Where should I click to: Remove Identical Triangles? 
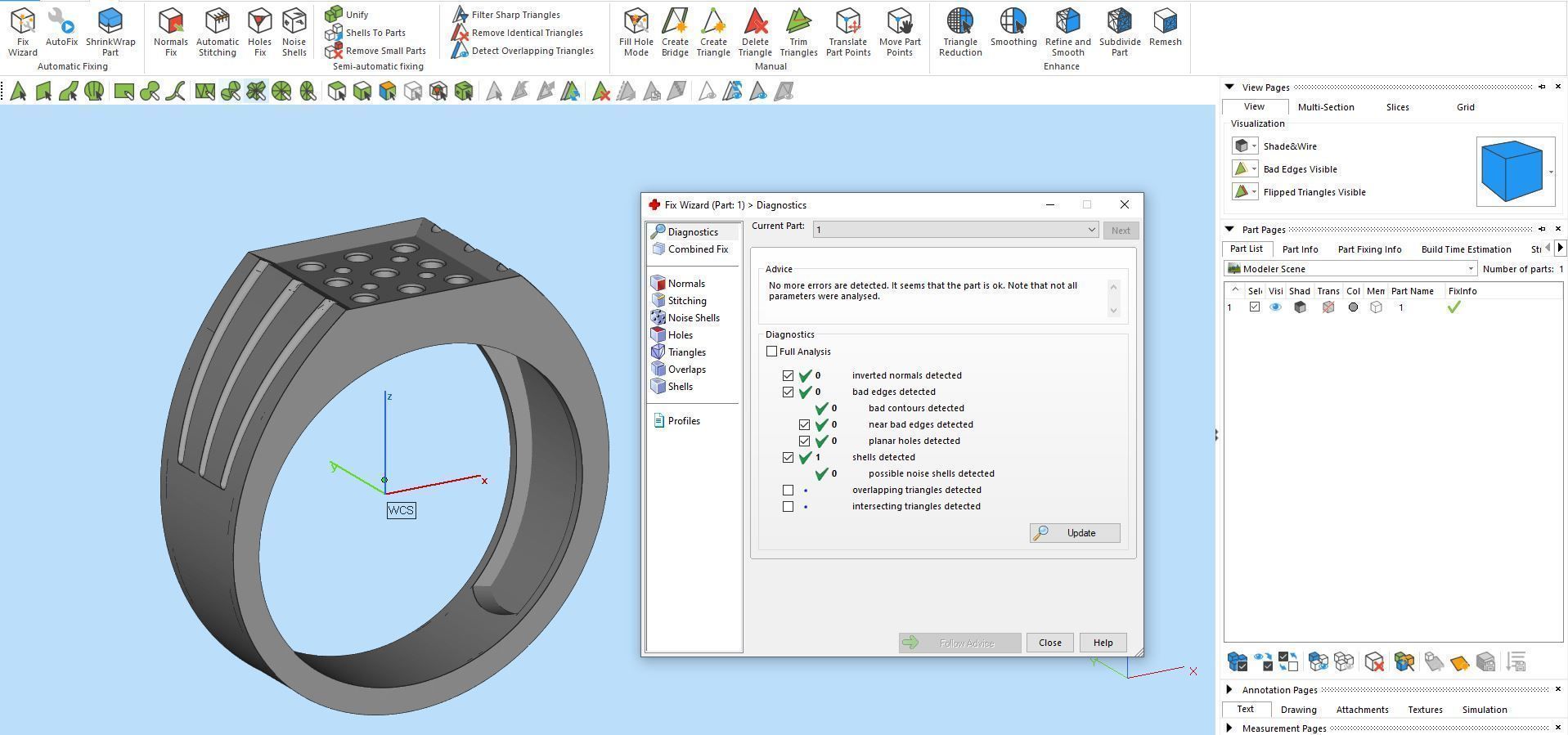click(x=517, y=33)
